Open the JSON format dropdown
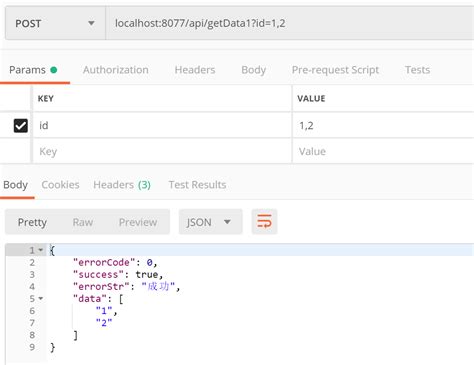Image resolution: width=474 pixels, height=365 pixels. [210, 222]
